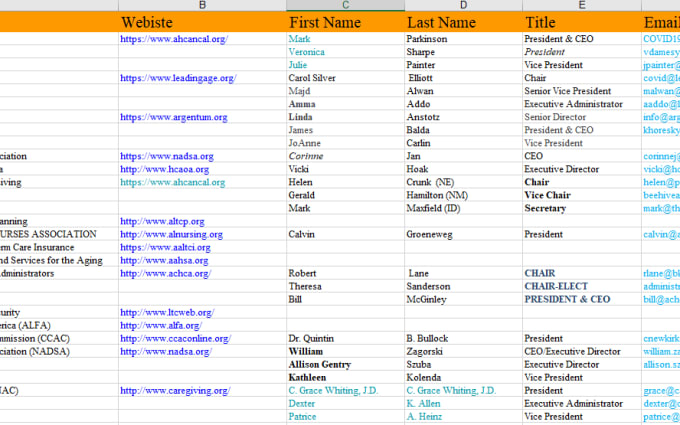Viewport: 680px width, 425px height.
Task: Select the Maxfield (ID) cell
Action: pos(464,208)
